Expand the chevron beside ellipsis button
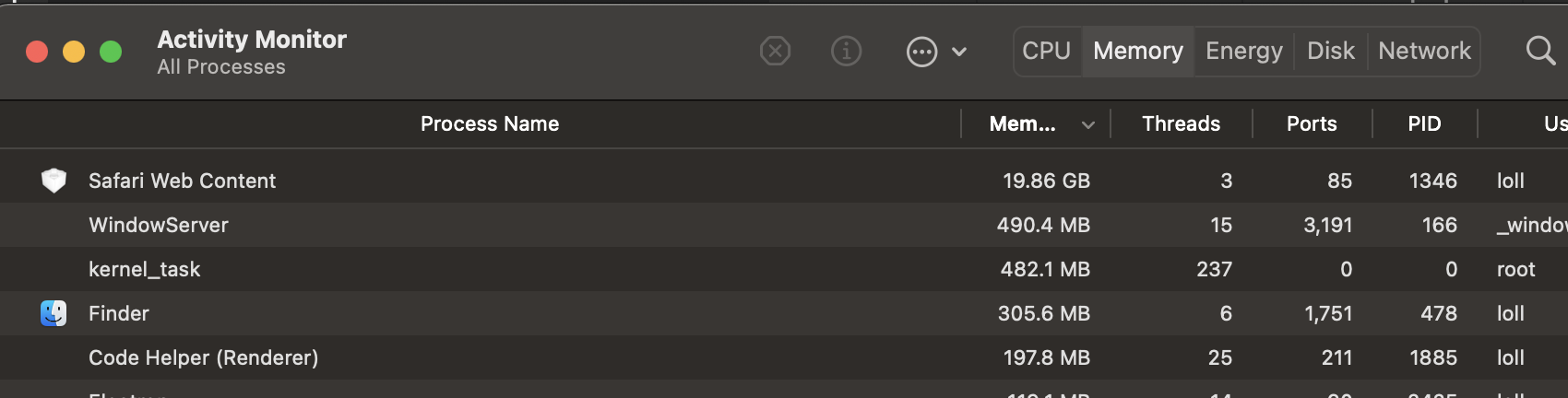This screenshot has height=398, width=1568. pos(959,52)
